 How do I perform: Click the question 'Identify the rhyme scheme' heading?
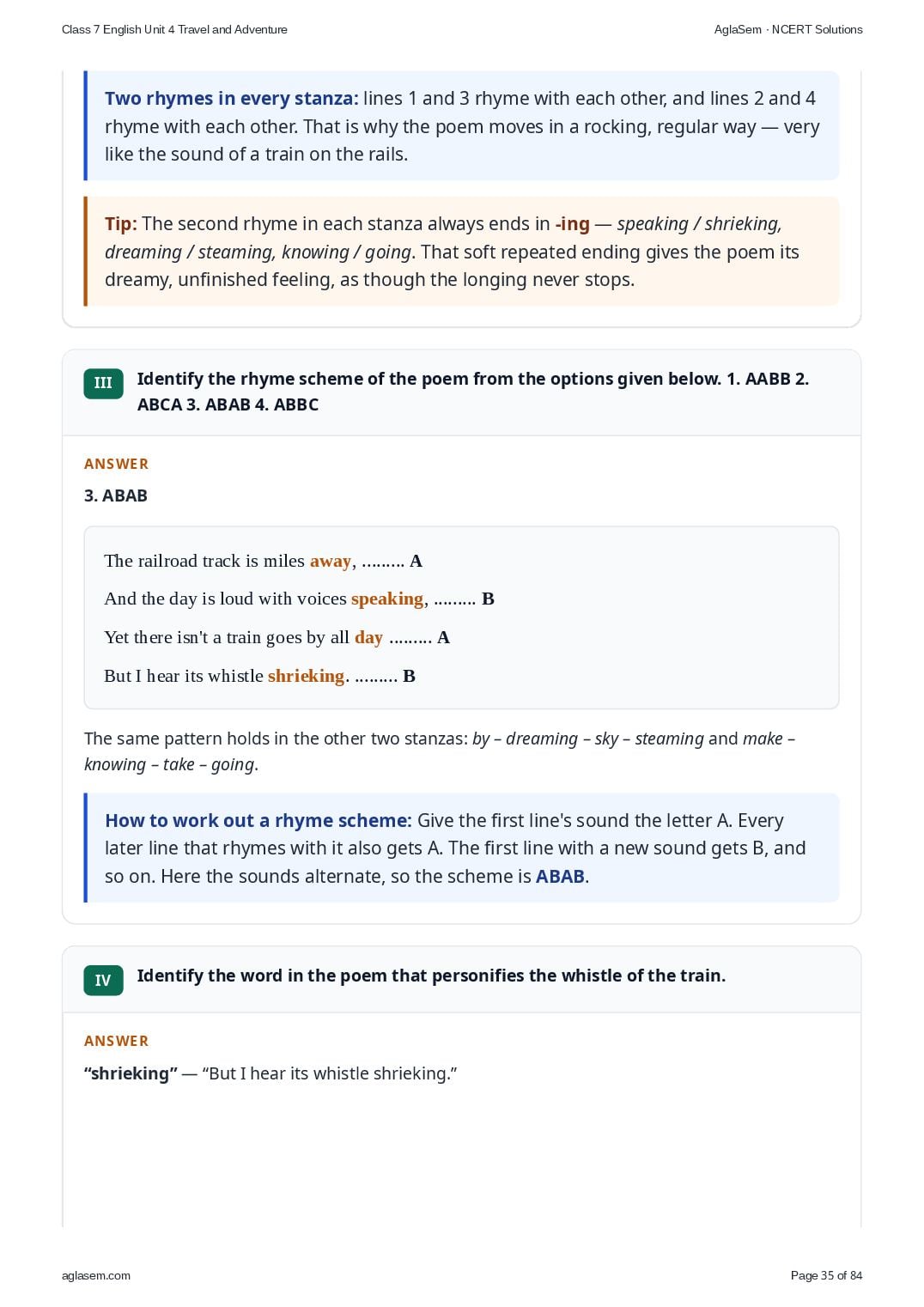[473, 392]
